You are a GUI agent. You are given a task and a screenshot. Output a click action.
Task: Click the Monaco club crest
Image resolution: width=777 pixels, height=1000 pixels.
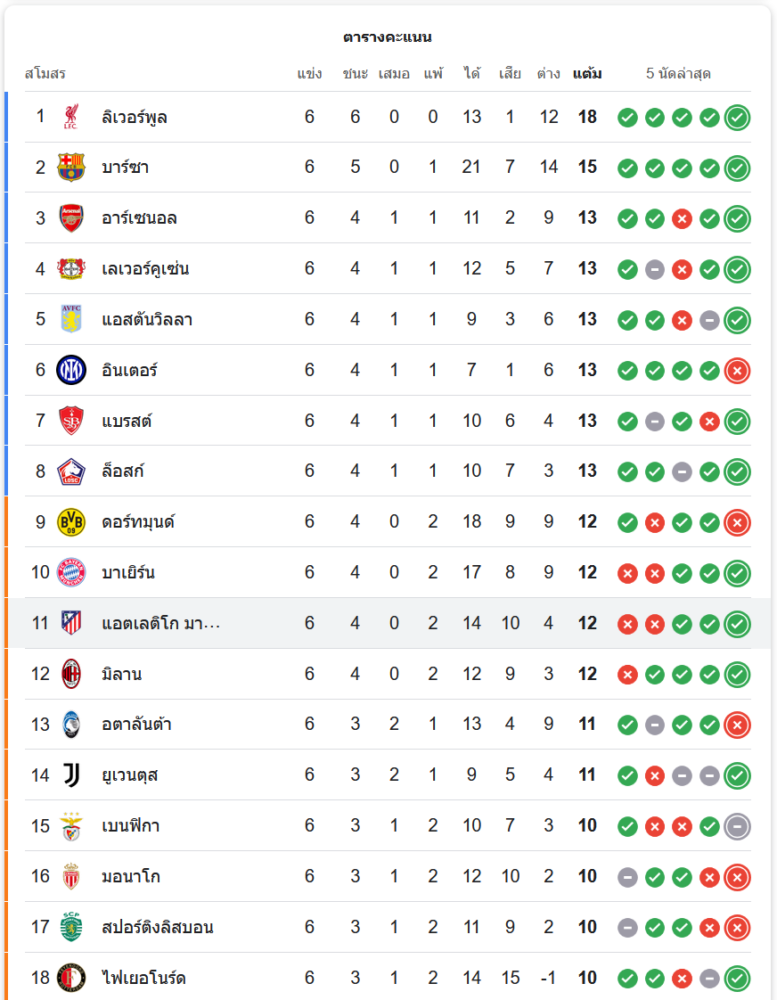[x=71, y=876]
